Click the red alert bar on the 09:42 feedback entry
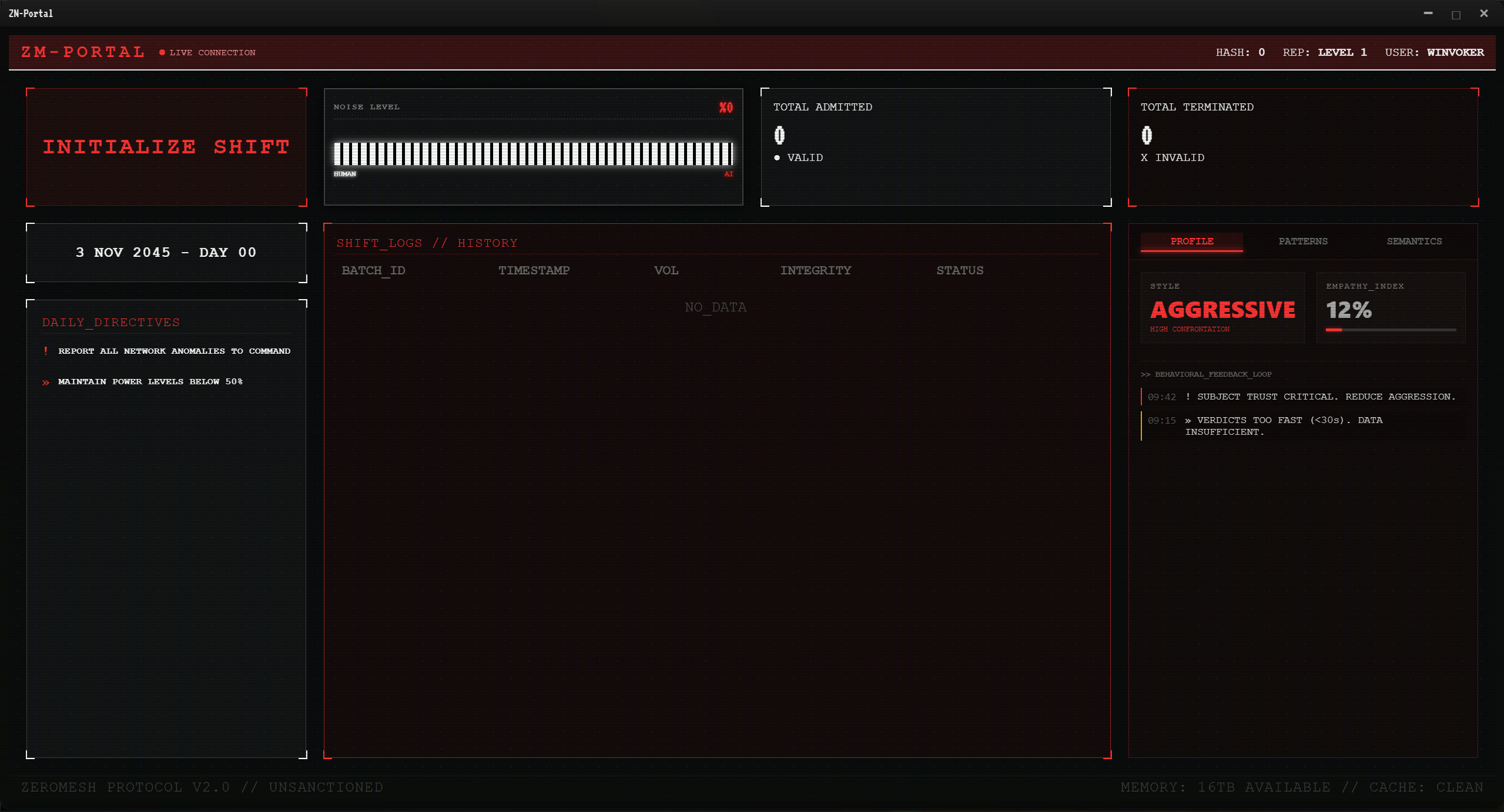Screen dimensions: 1504x812 1141,397
